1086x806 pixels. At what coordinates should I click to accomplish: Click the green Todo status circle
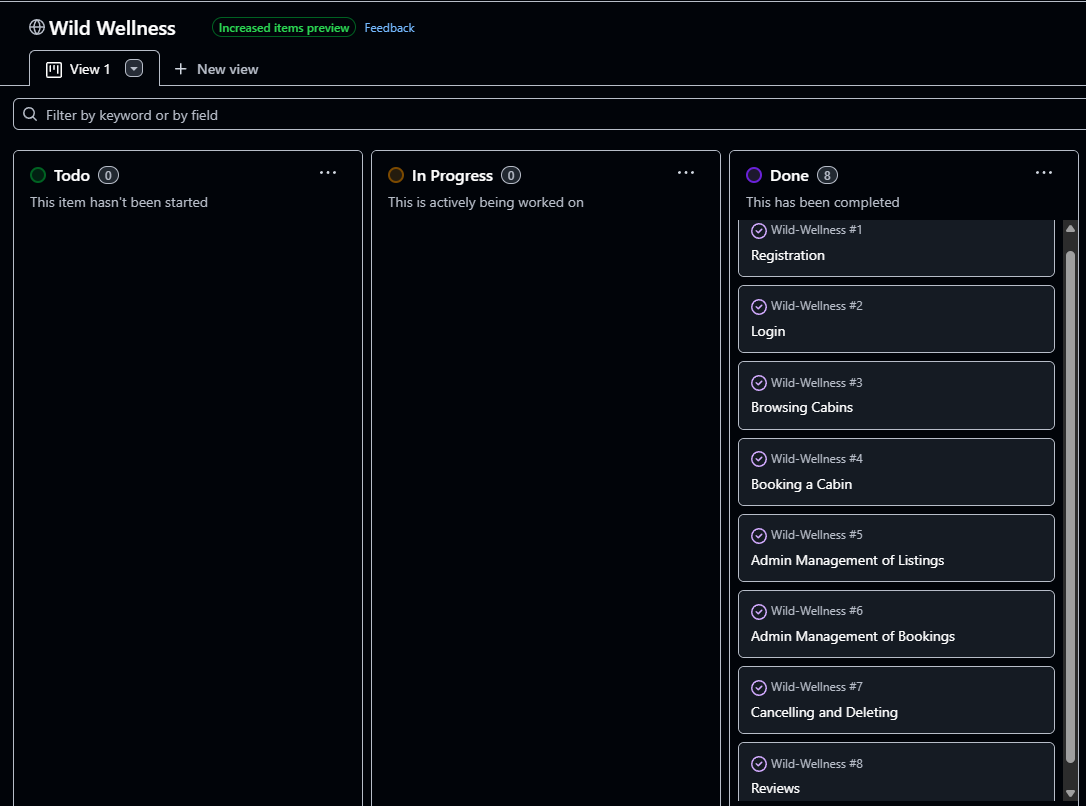click(x=38, y=175)
